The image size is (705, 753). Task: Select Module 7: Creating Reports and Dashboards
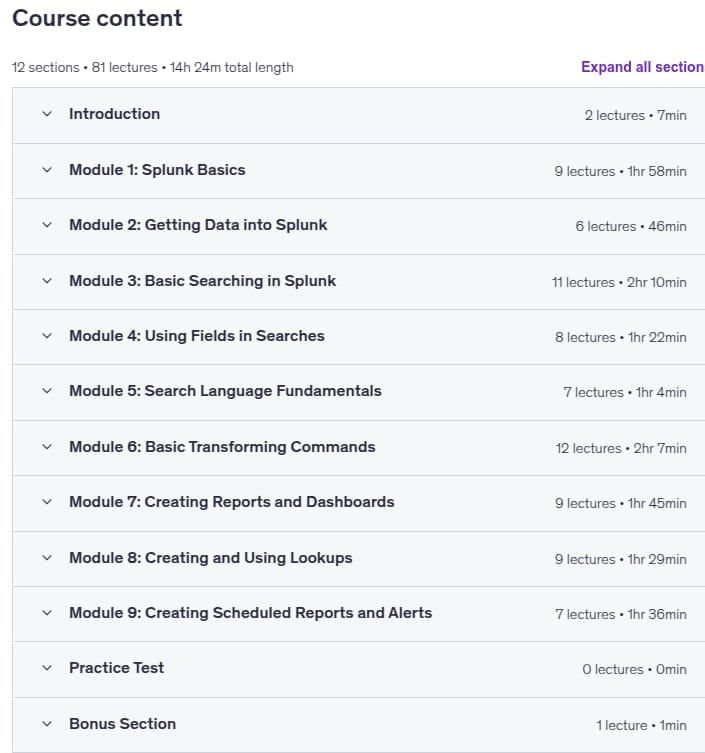[x=232, y=502]
